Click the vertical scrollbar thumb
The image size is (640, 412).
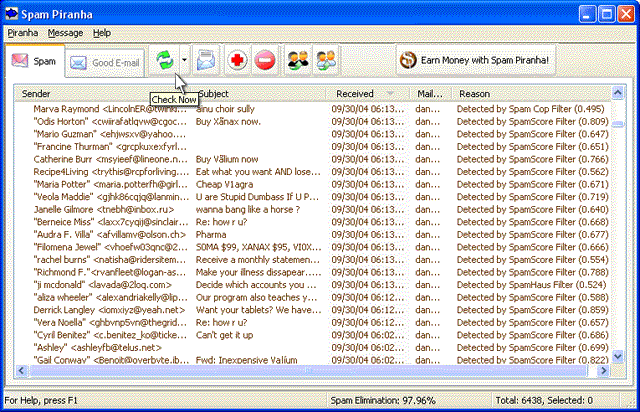click(x=618, y=124)
